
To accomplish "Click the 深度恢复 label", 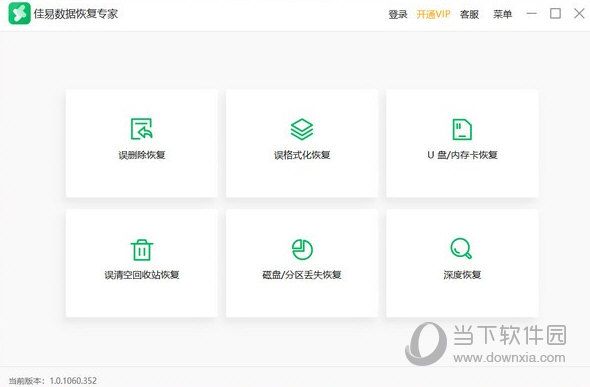I will 462,275.
